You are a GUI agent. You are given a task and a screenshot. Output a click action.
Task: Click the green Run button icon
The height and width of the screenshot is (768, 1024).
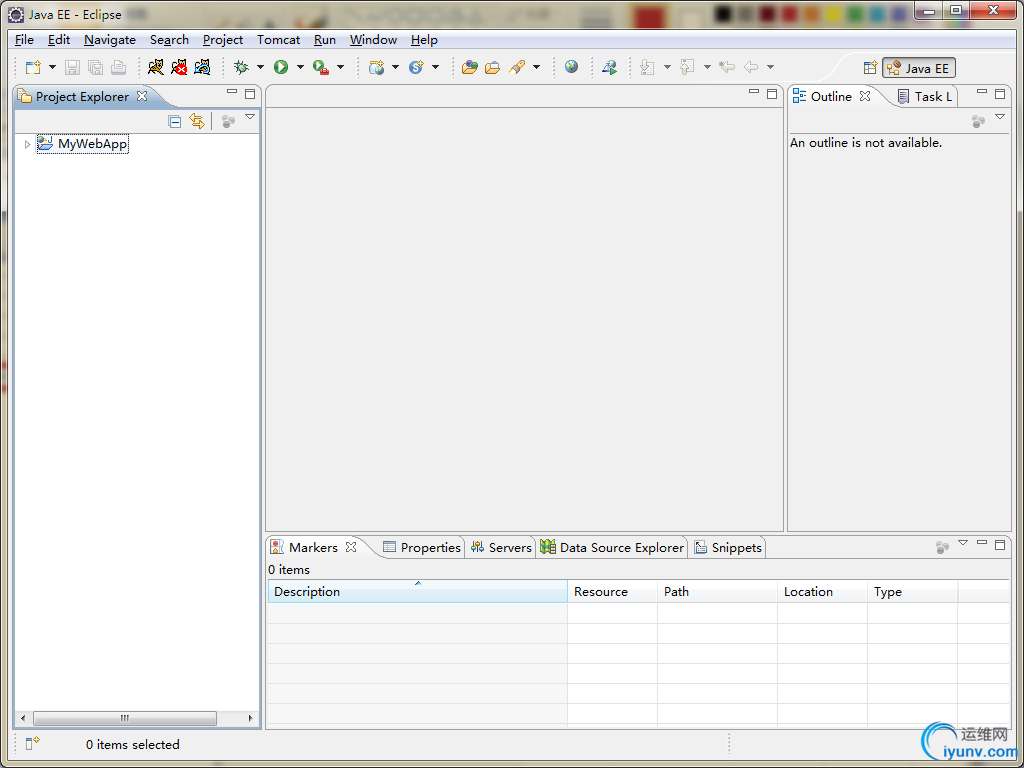[281, 67]
